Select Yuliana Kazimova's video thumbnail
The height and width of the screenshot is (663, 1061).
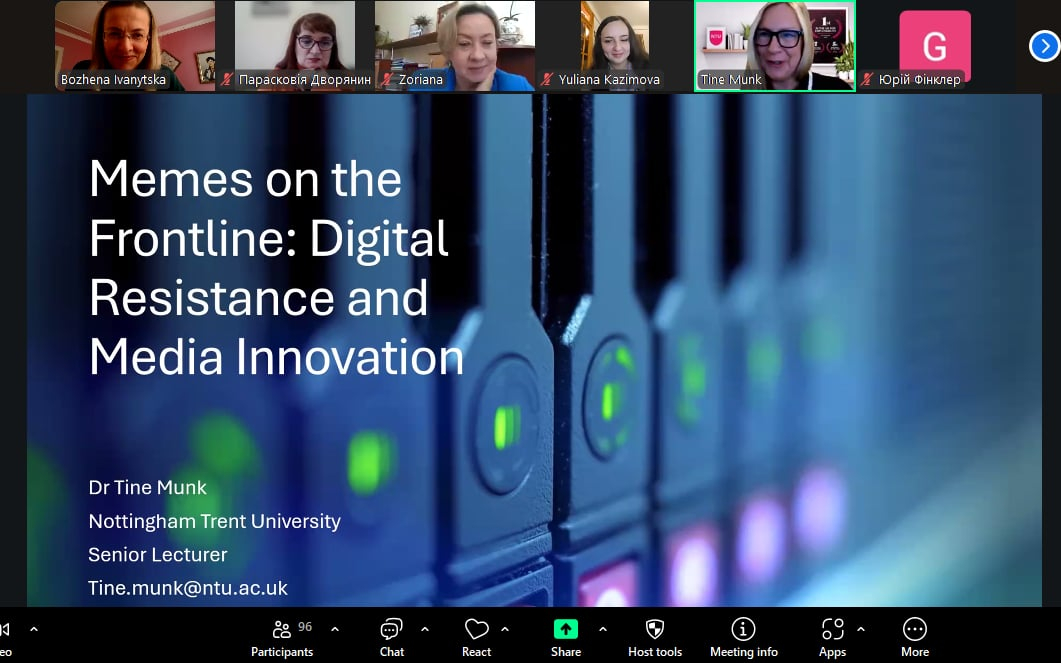click(615, 46)
